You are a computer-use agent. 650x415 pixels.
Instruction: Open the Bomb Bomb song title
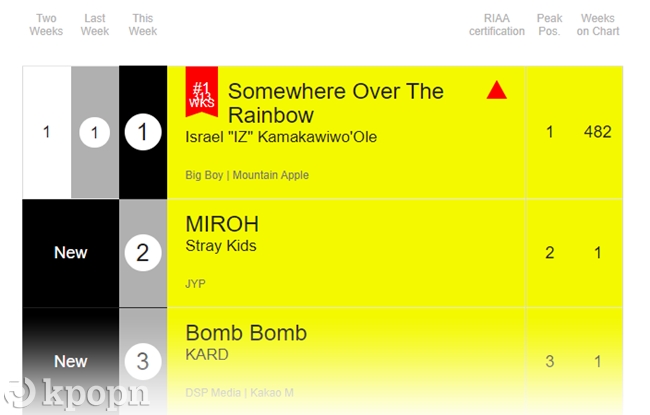pos(246,333)
